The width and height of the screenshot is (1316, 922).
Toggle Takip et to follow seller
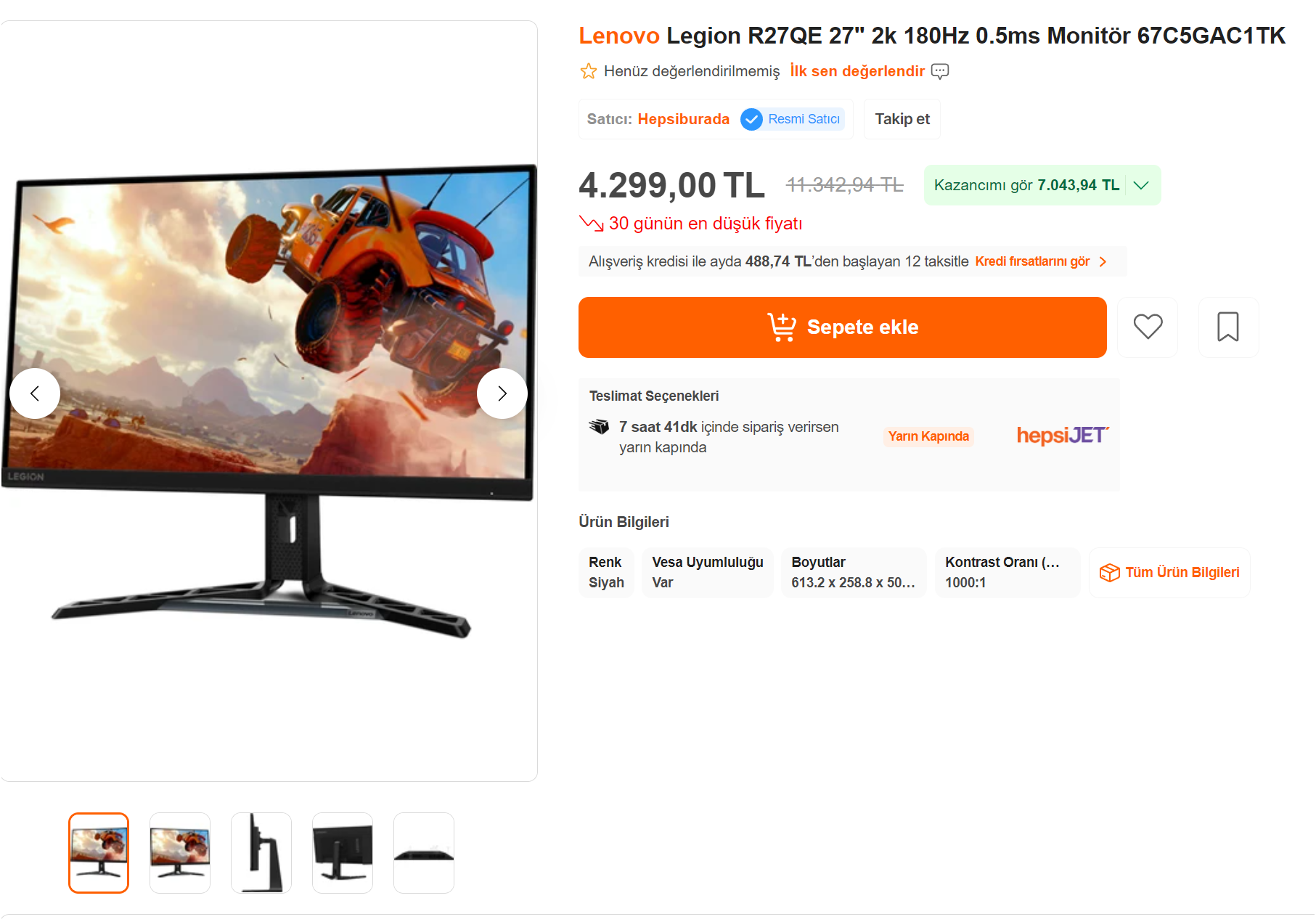click(902, 119)
